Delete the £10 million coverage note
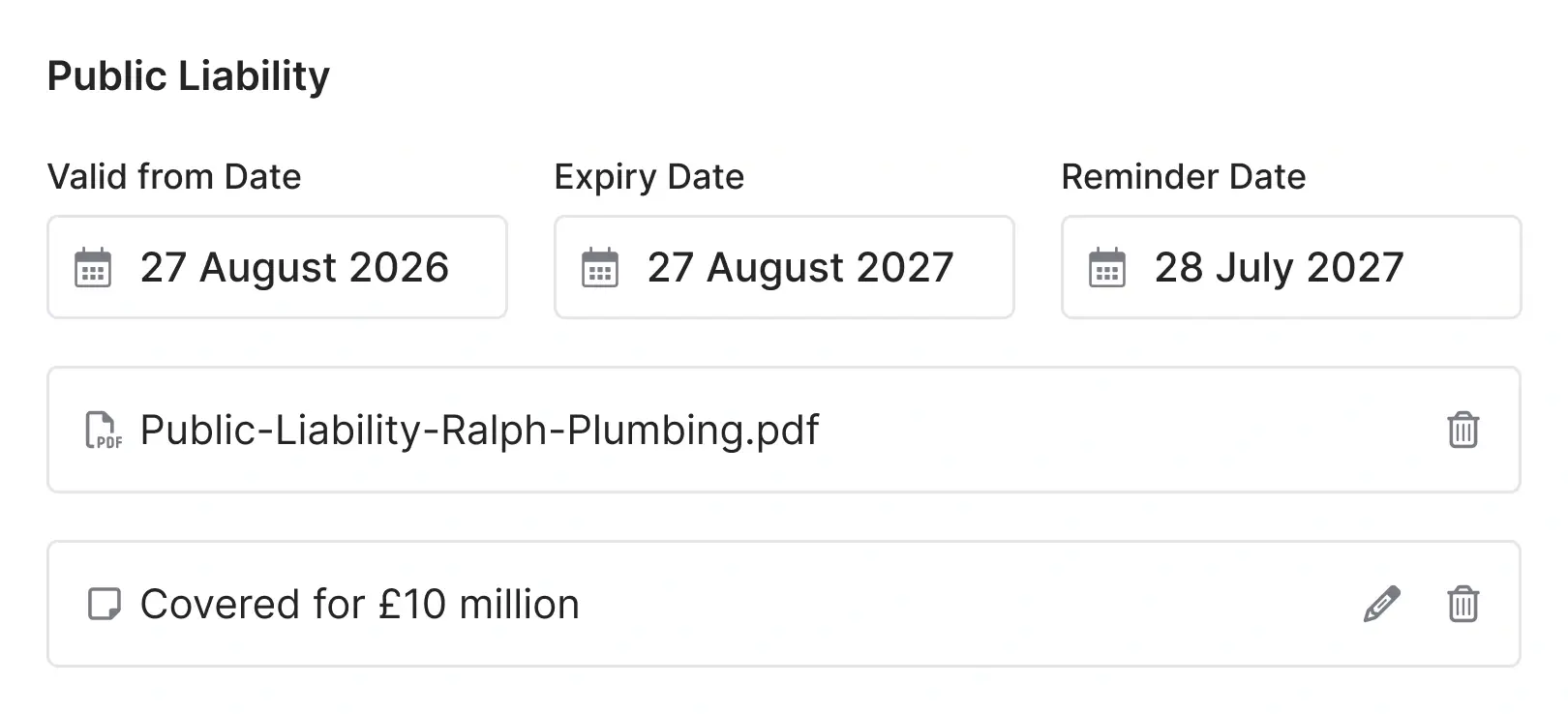This screenshot has width=1568, height=714. click(x=1462, y=604)
